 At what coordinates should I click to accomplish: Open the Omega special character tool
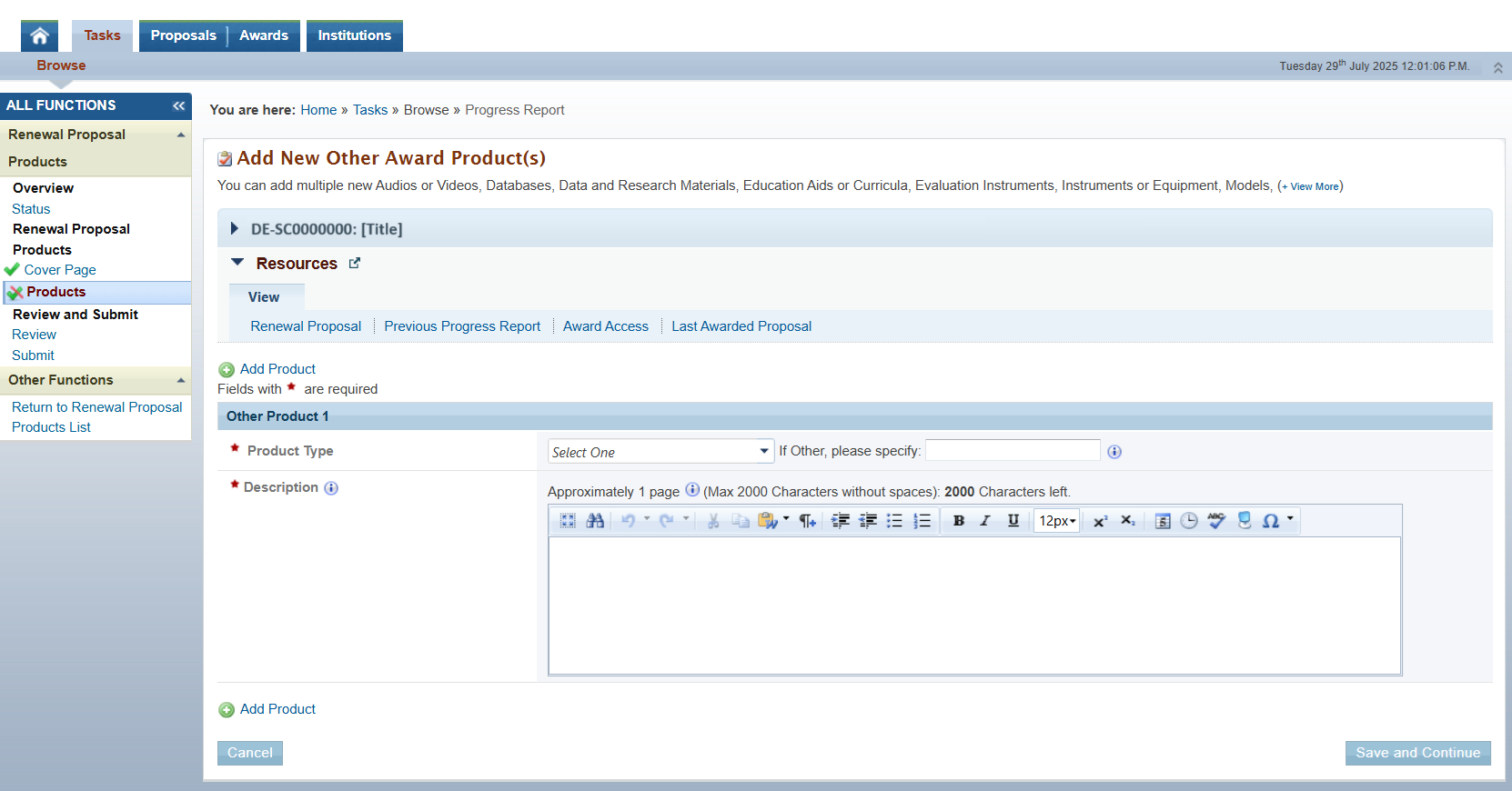(x=1271, y=521)
